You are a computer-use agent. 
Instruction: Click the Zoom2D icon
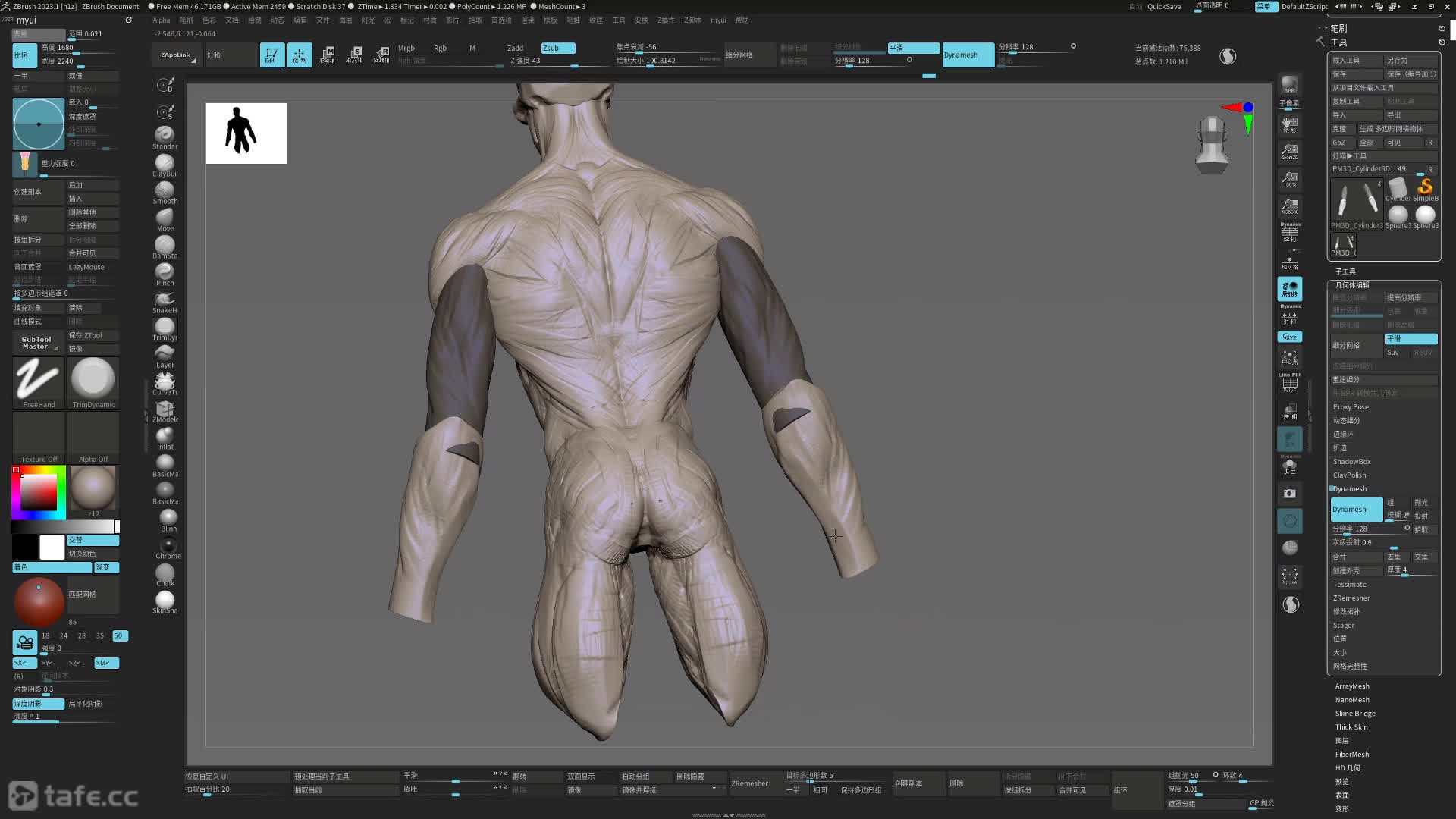coord(1289,151)
